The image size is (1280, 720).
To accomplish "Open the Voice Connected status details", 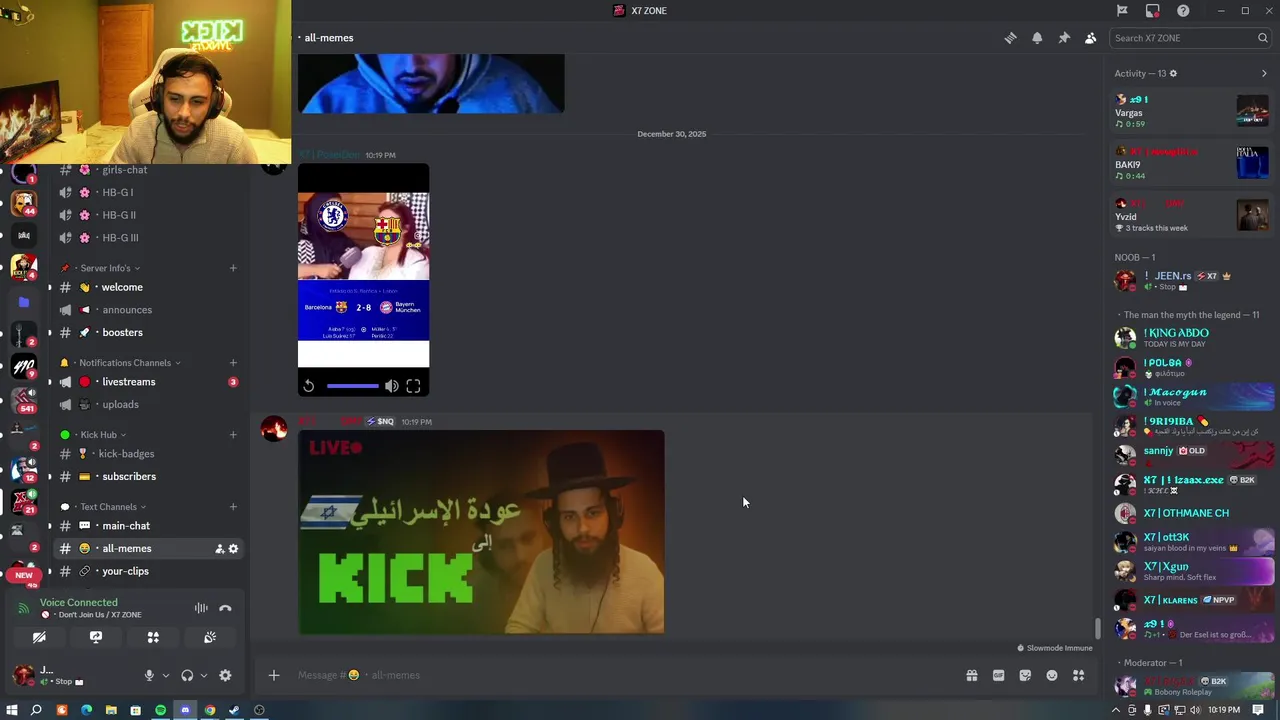I will pos(79,603).
